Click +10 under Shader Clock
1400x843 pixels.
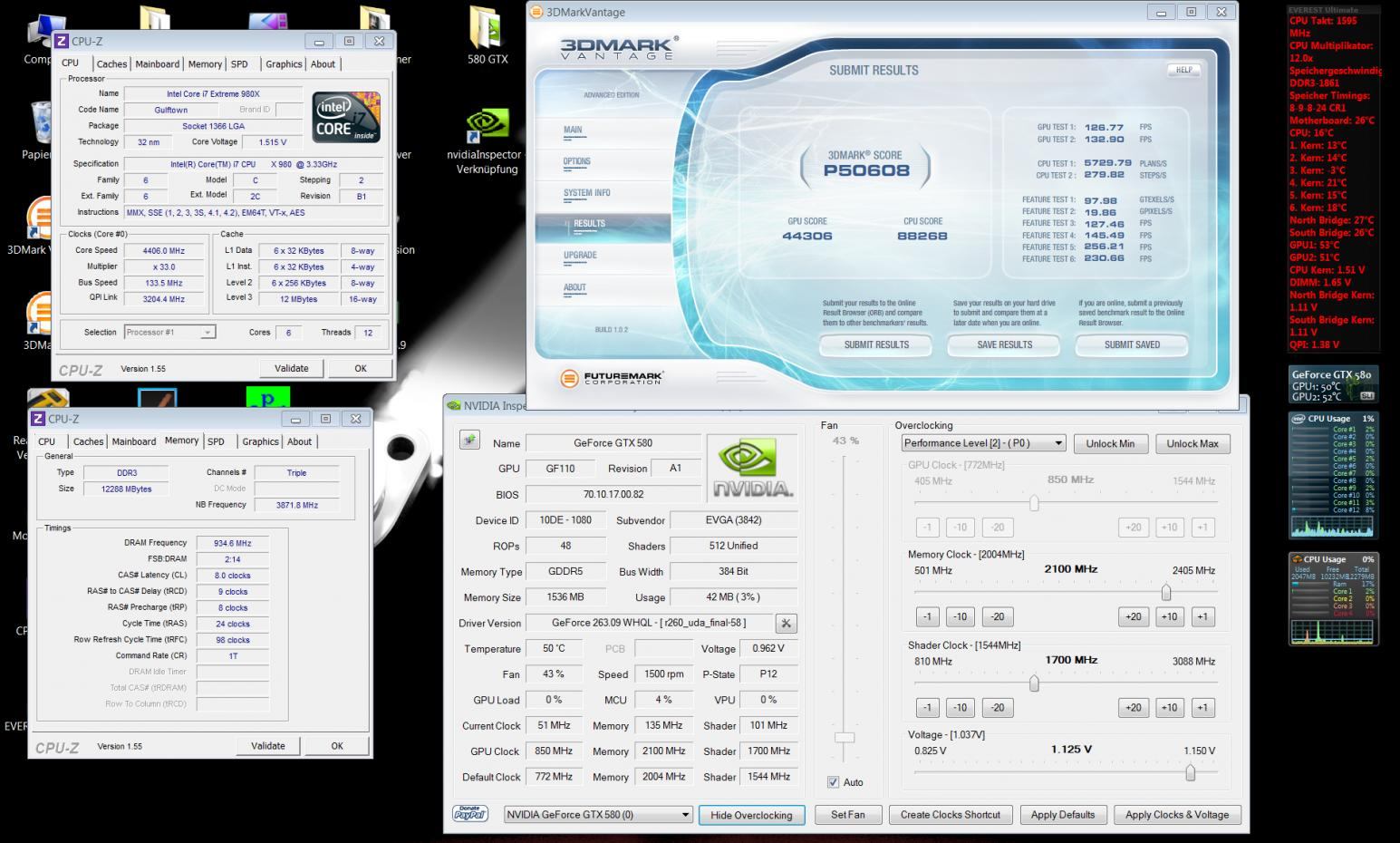coord(1169,707)
